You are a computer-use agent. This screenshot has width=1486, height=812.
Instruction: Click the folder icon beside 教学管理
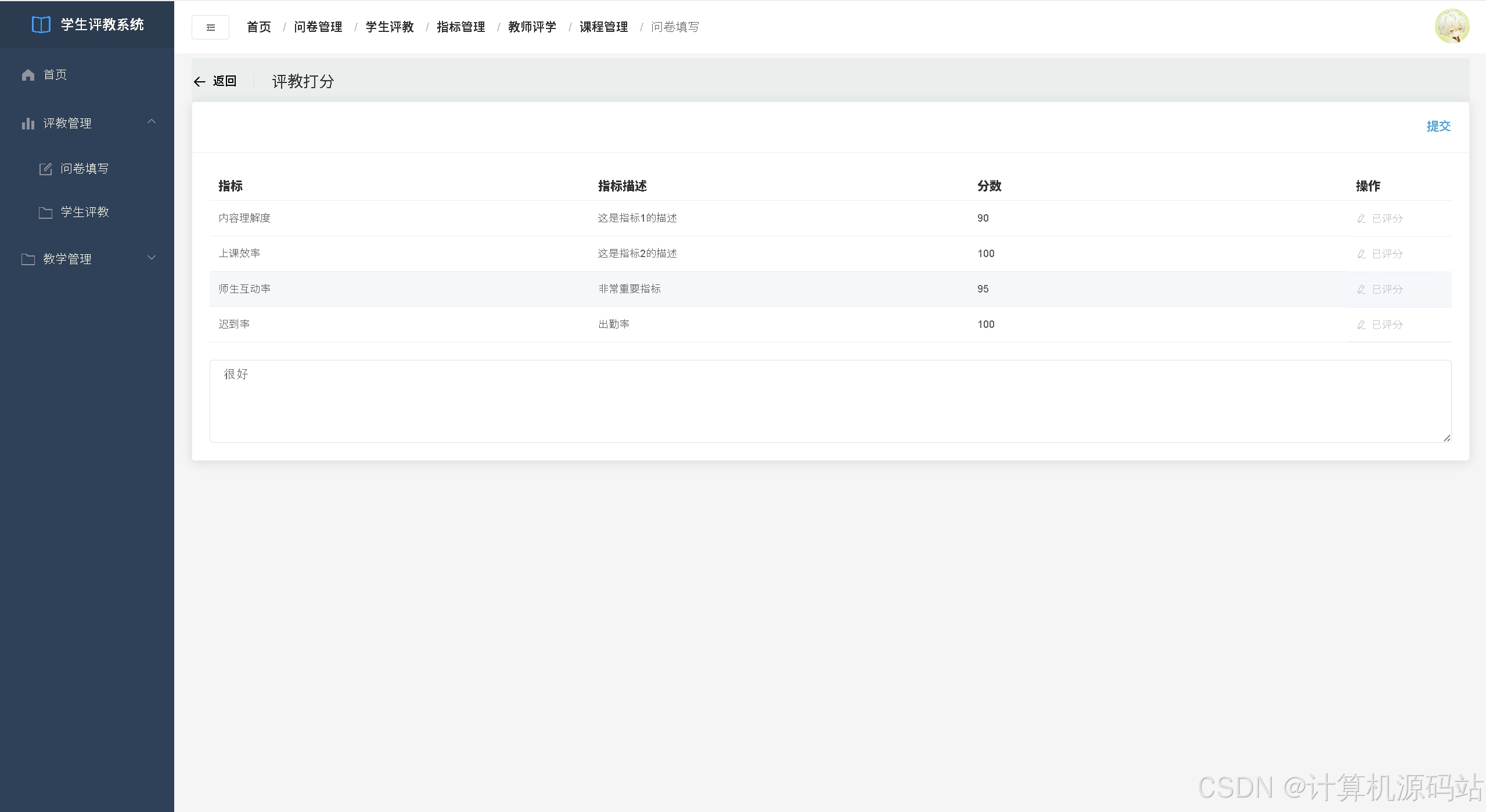coord(28,259)
